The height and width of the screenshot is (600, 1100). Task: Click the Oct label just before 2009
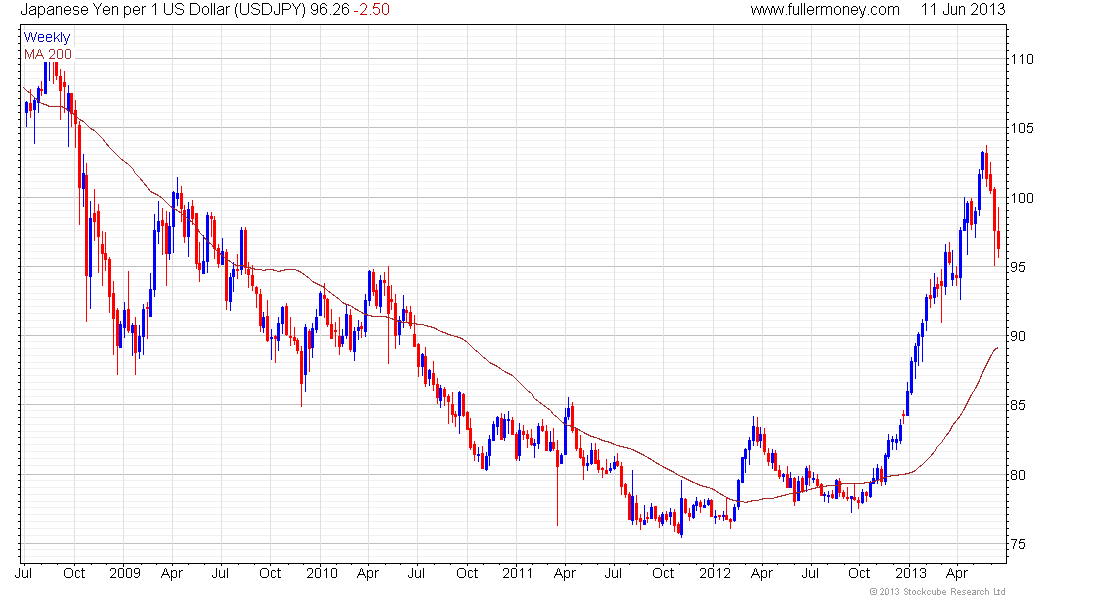click(74, 573)
